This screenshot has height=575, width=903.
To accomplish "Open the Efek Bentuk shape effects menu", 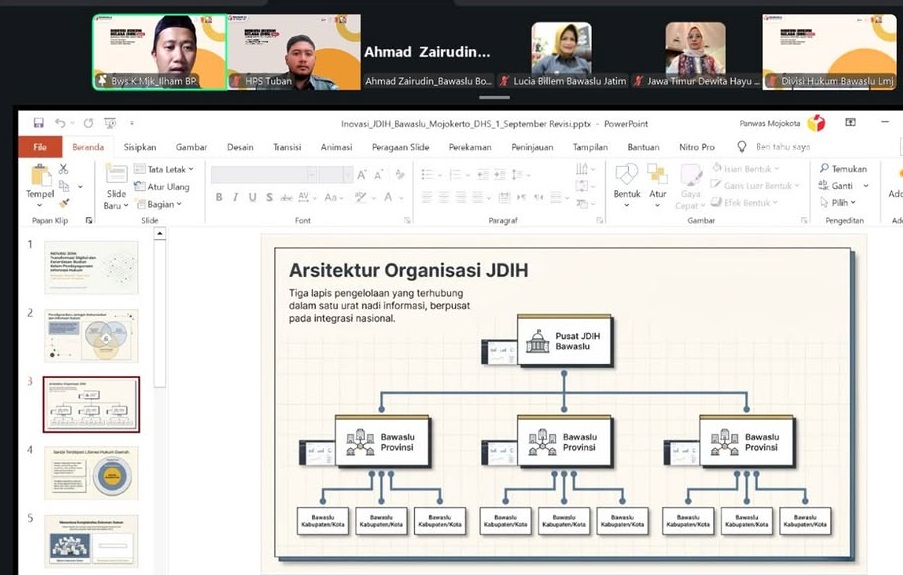I will coord(744,202).
